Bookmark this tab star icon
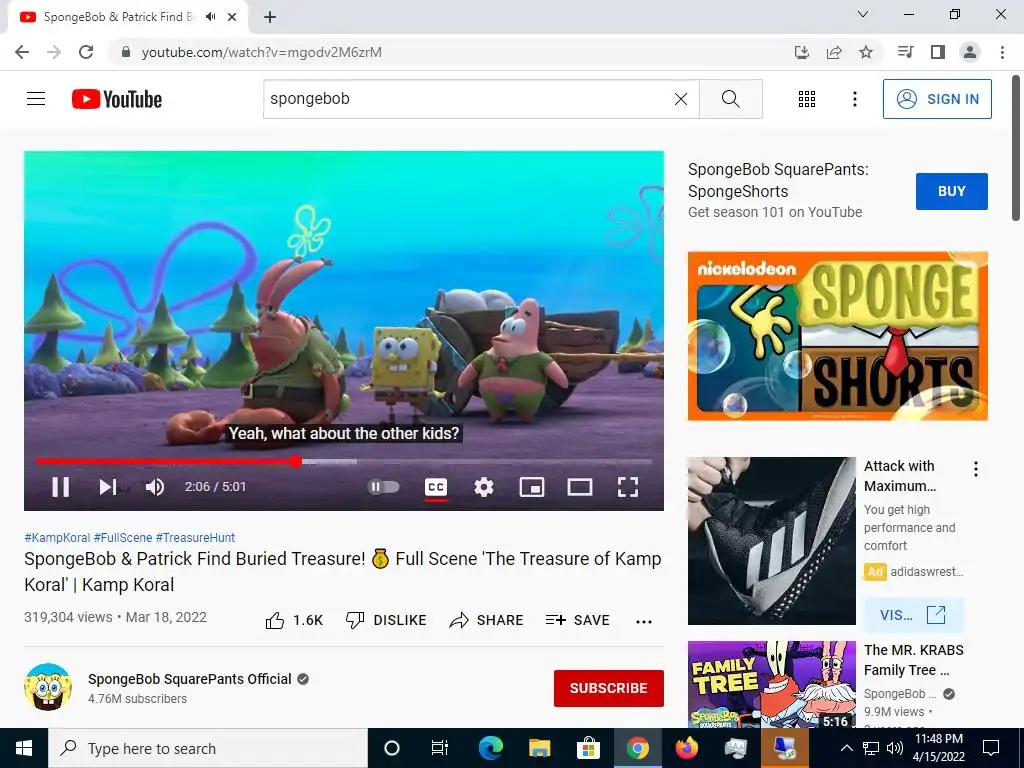 pyautogui.click(x=866, y=52)
